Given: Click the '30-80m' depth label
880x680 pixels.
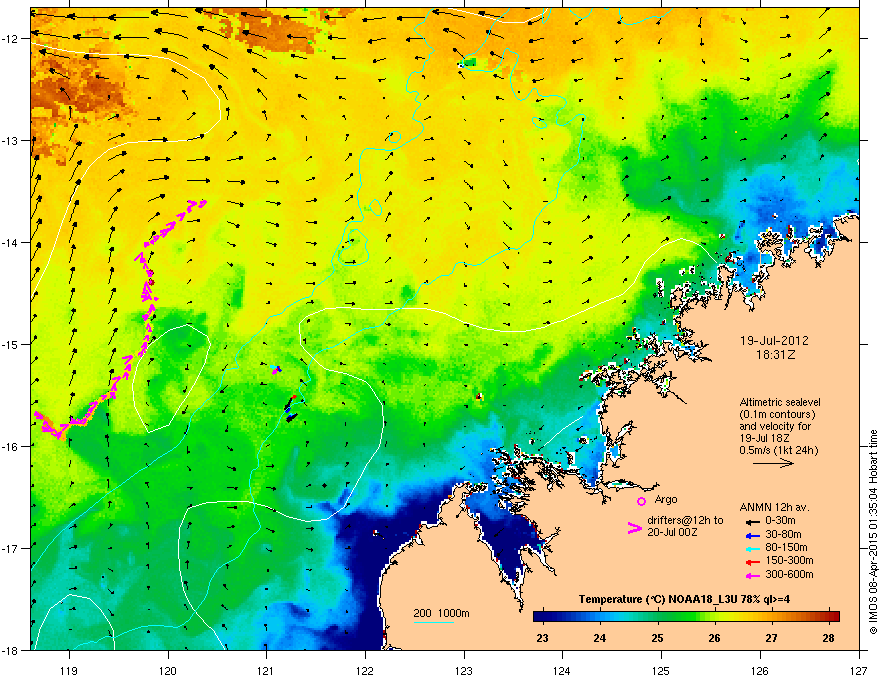Looking at the screenshot, I should (783, 534).
